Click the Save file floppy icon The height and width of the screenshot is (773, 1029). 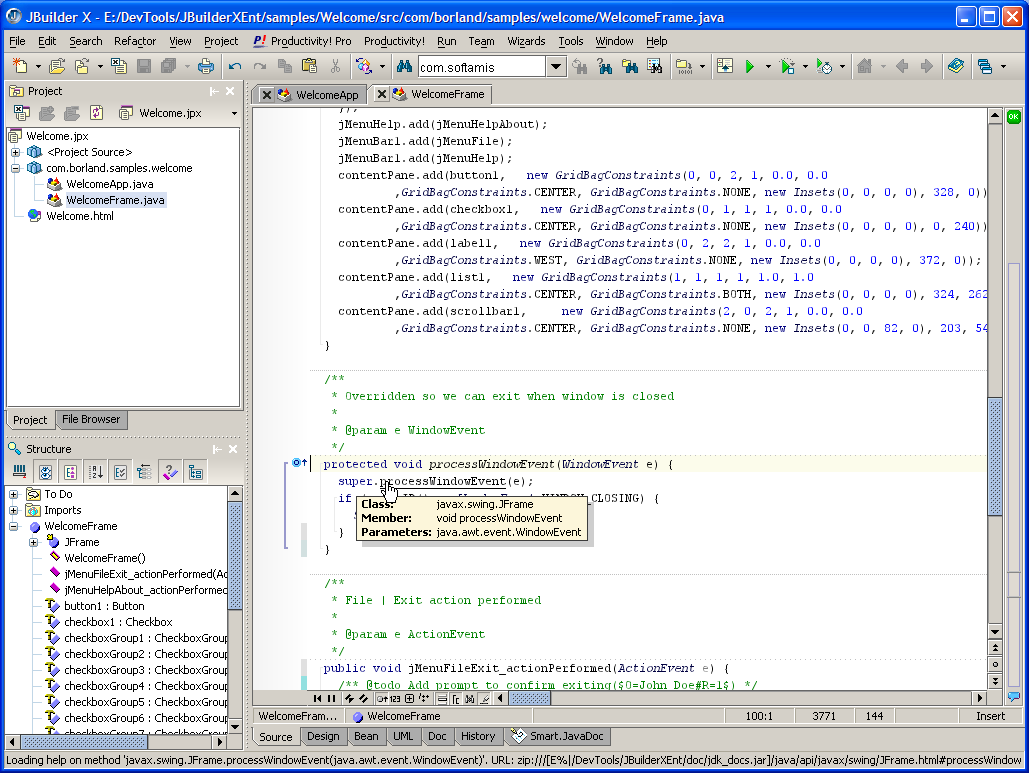pos(144,67)
